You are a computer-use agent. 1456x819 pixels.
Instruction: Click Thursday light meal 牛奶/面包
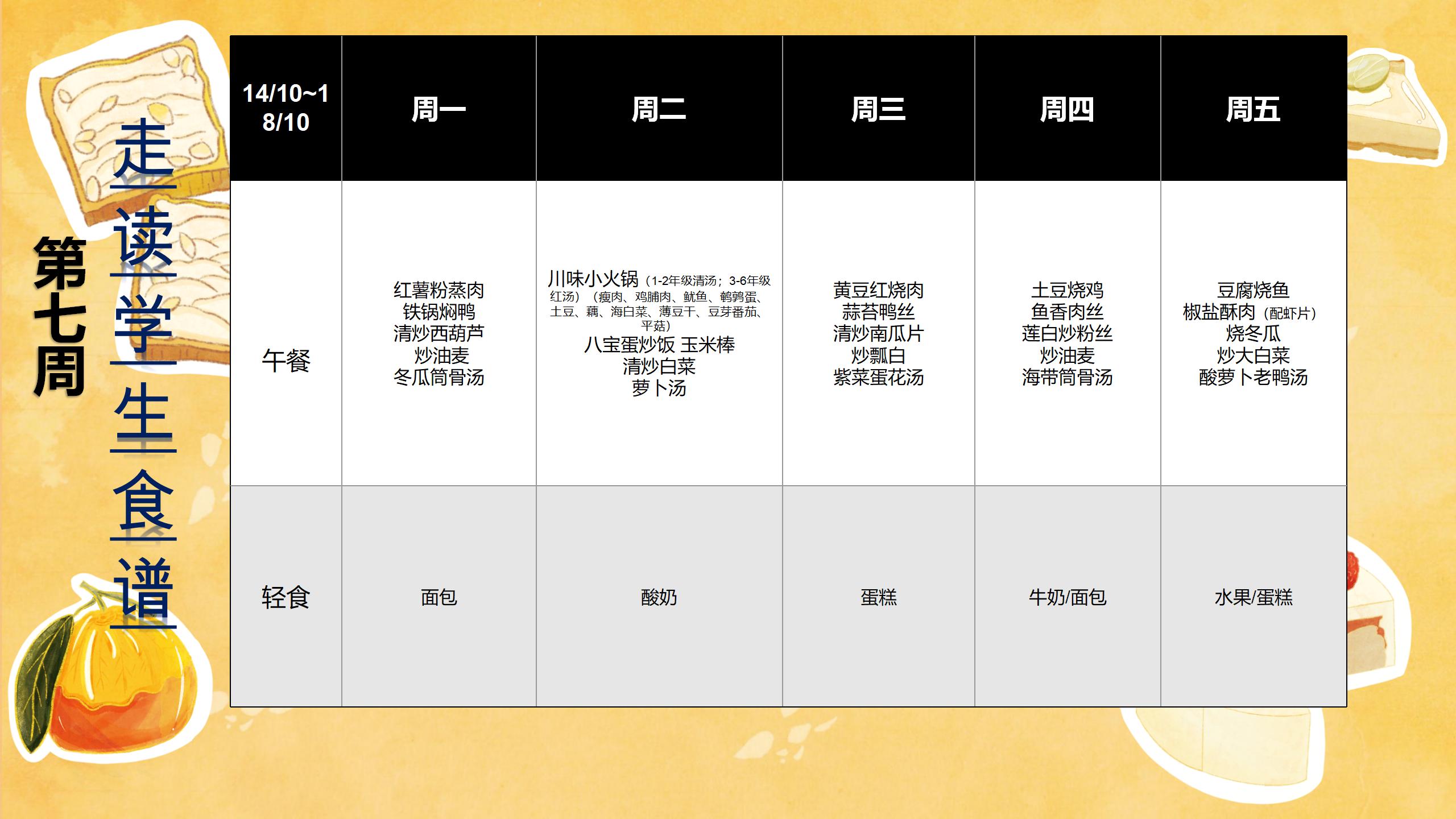point(1067,597)
